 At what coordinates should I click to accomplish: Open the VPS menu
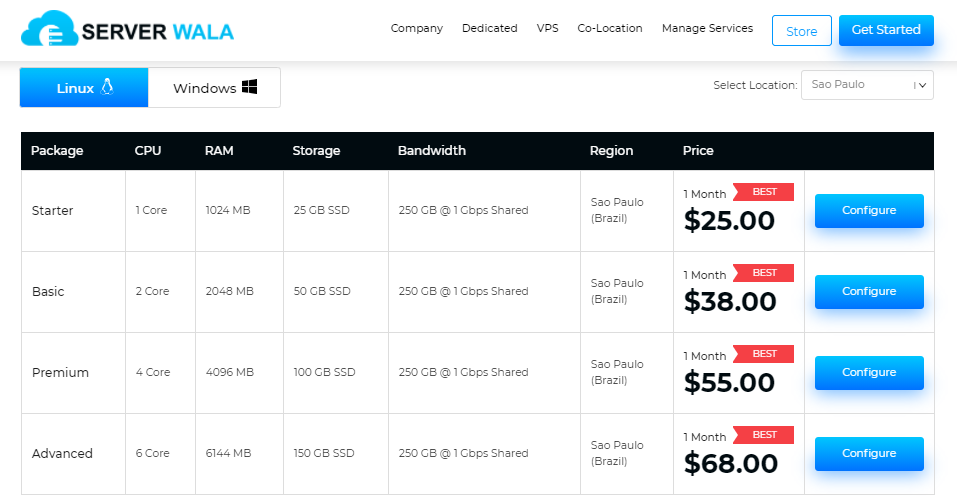pyautogui.click(x=547, y=29)
